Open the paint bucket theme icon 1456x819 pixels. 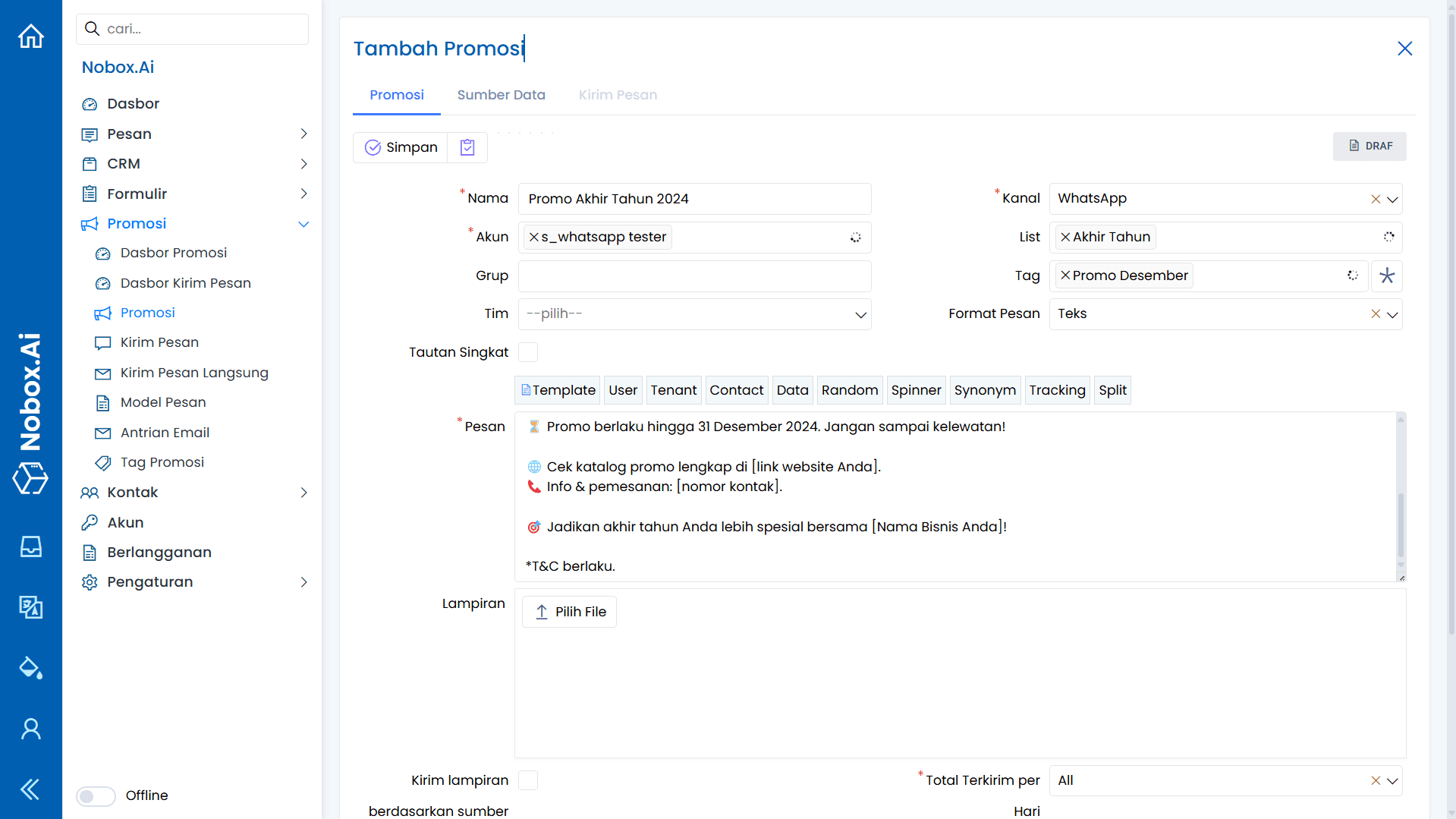[x=31, y=668]
